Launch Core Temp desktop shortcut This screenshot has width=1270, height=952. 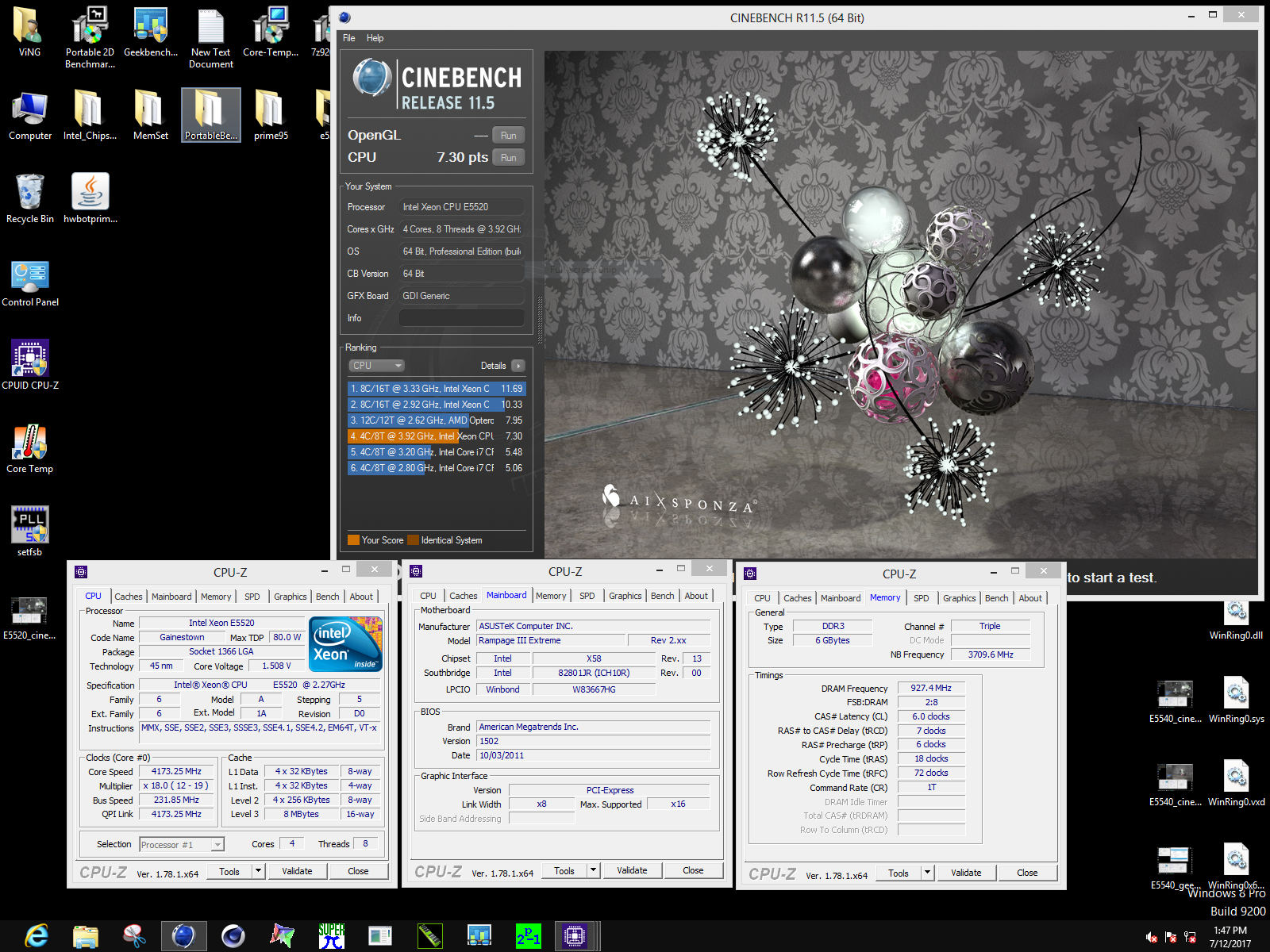pyautogui.click(x=30, y=449)
